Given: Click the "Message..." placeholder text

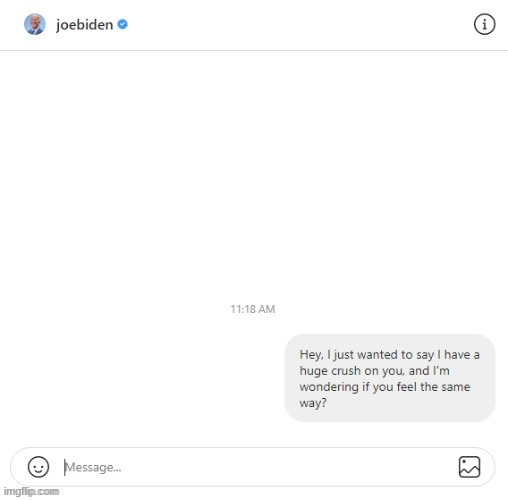Looking at the screenshot, I should click(93, 467).
